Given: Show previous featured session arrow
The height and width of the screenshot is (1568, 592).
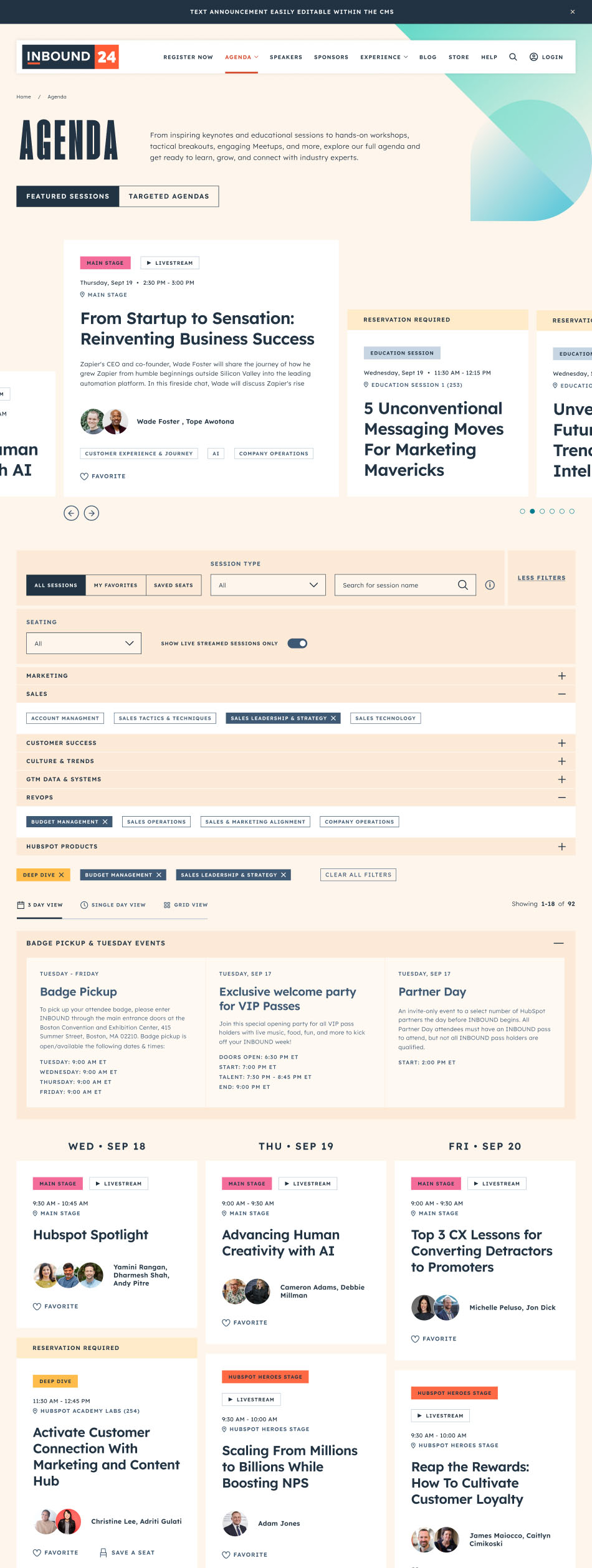Looking at the screenshot, I should (72, 513).
